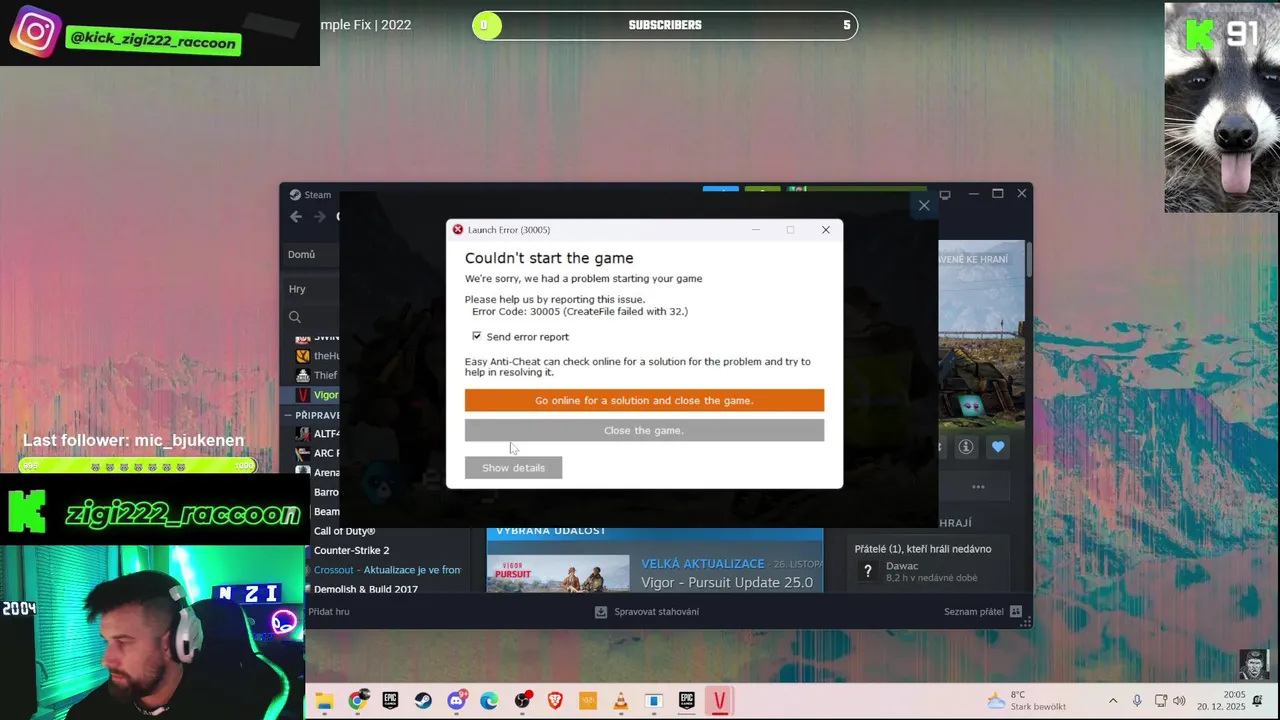
Task: Open the Domů tab in Steam
Action: click(301, 254)
